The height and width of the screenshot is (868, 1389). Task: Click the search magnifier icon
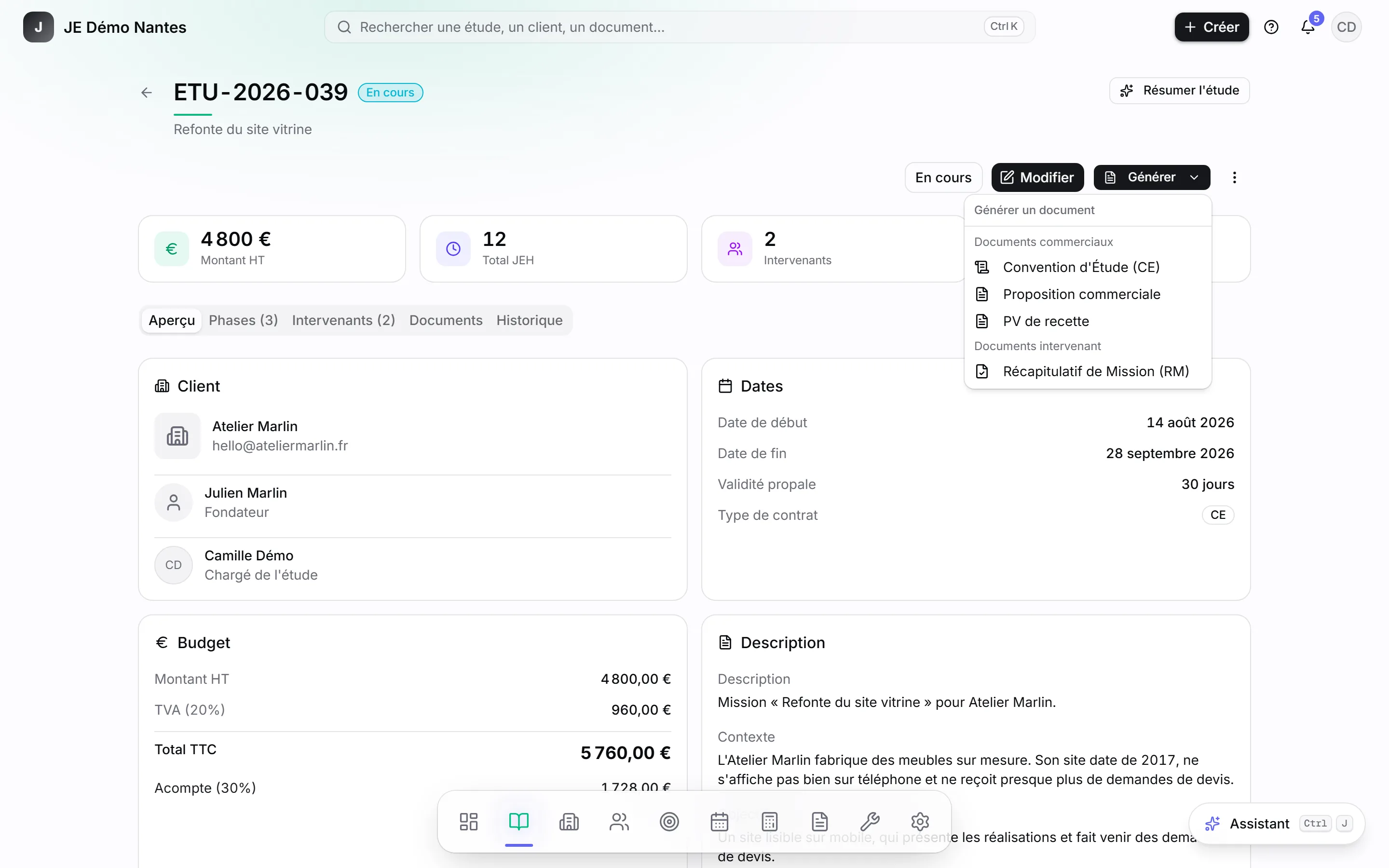pos(344,27)
